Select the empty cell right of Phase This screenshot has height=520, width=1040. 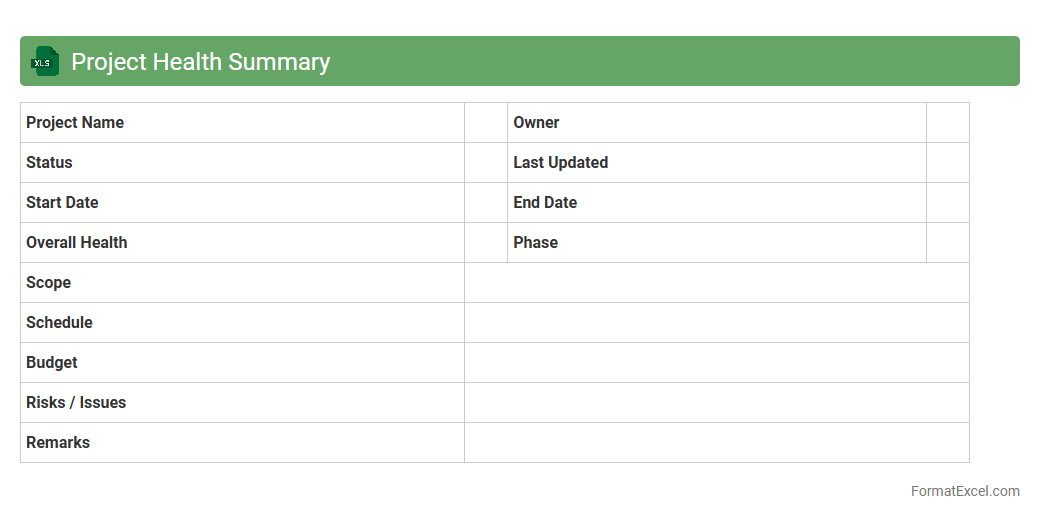click(947, 243)
